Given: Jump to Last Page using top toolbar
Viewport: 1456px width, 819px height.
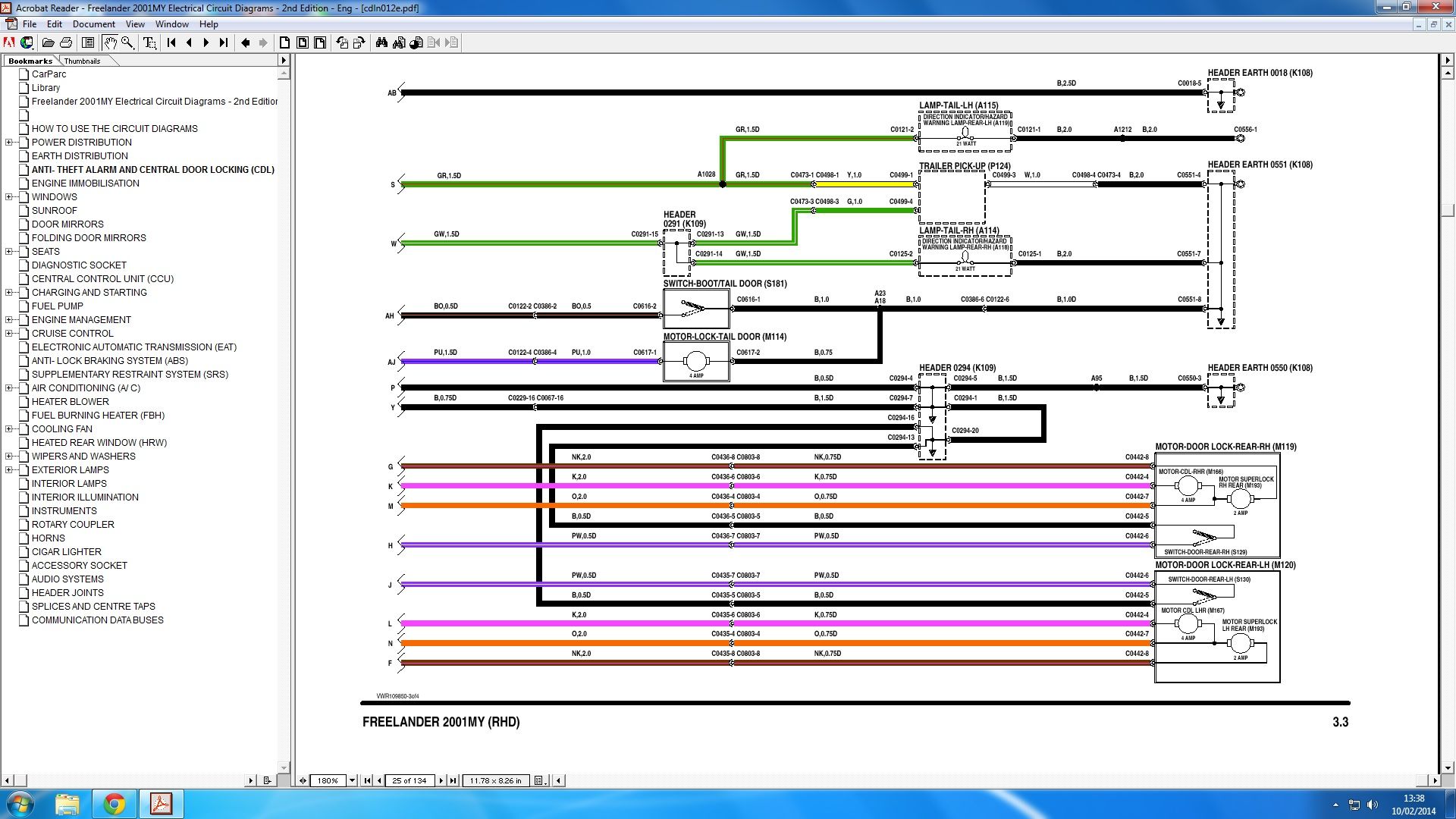Looking at the screenshot, I should (x=224, y=42).
